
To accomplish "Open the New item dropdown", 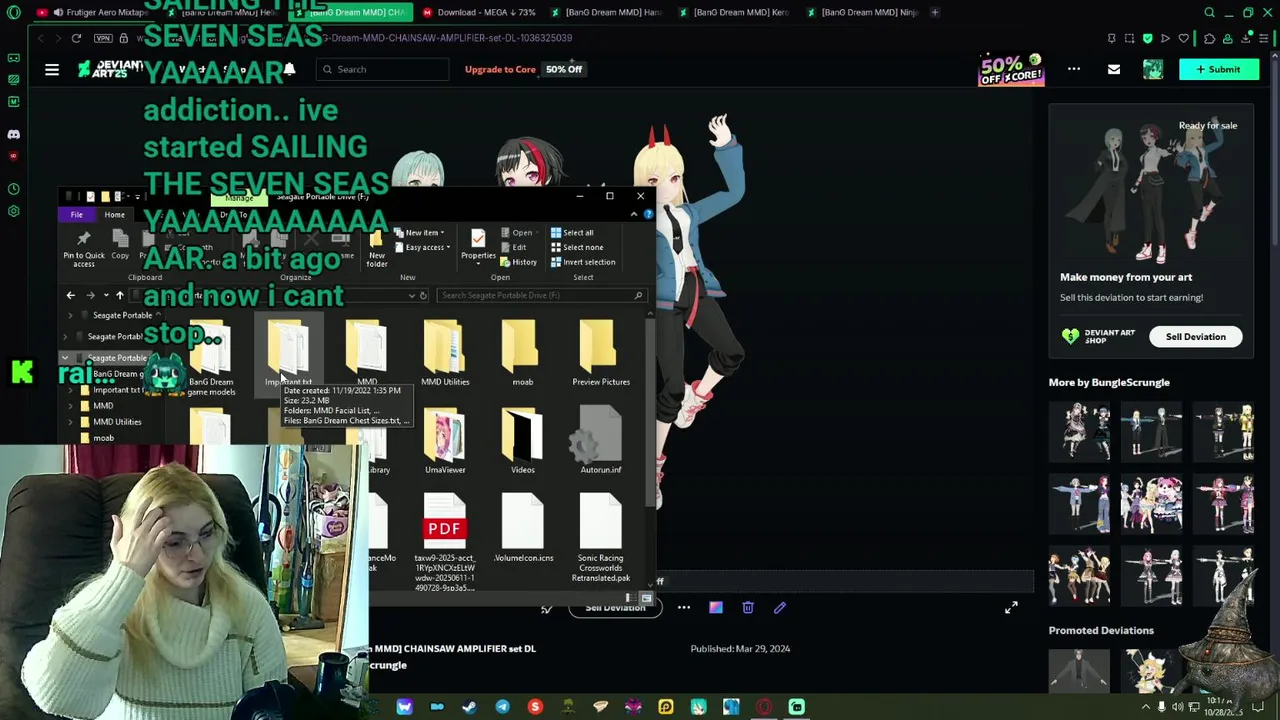I will click(421, 233).
